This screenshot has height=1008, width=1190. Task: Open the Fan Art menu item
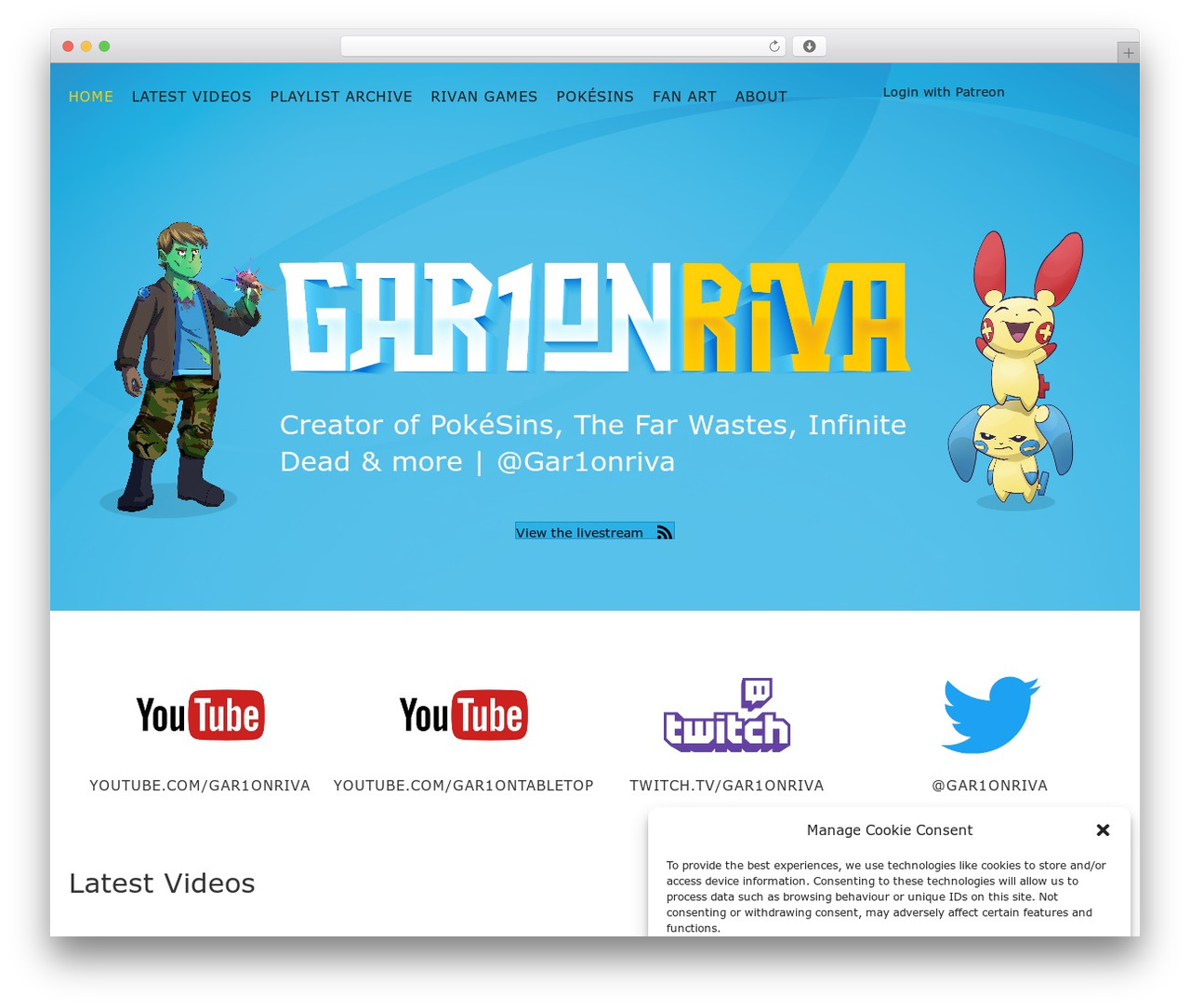click(x=684, y=97)
